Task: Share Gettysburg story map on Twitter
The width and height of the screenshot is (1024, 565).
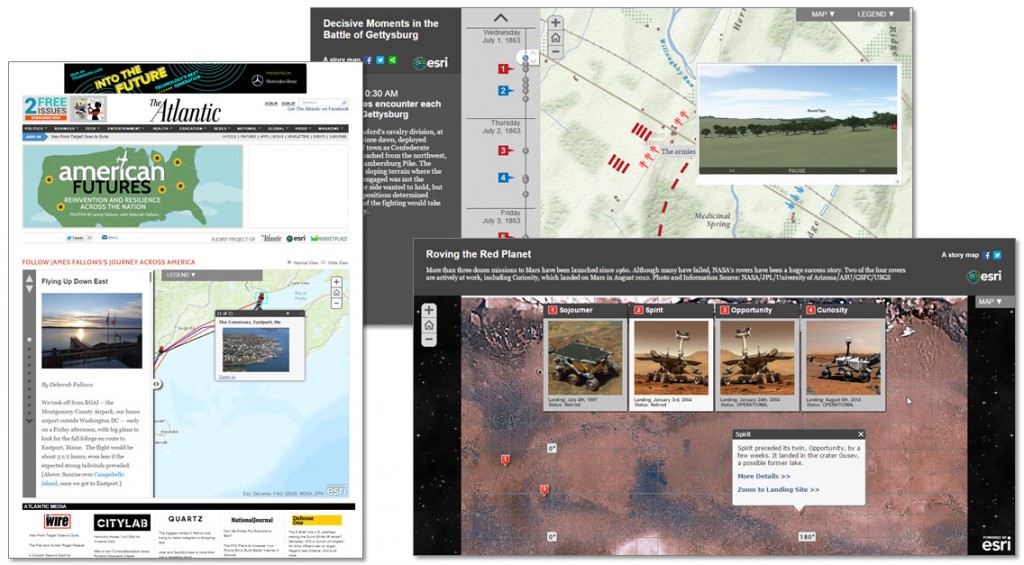Action: point(380,60)
